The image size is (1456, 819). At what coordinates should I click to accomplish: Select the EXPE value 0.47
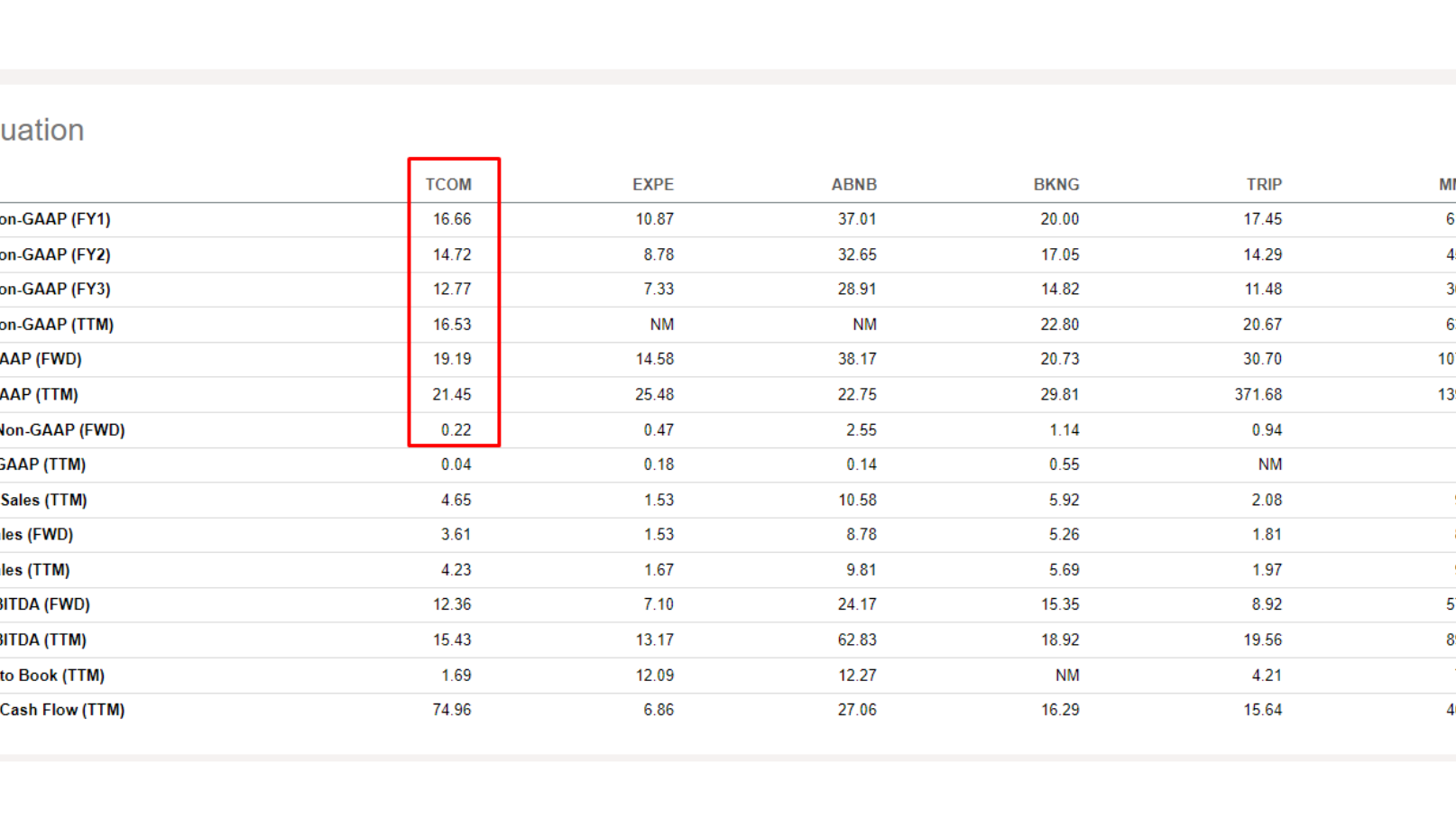pos(659,430)
